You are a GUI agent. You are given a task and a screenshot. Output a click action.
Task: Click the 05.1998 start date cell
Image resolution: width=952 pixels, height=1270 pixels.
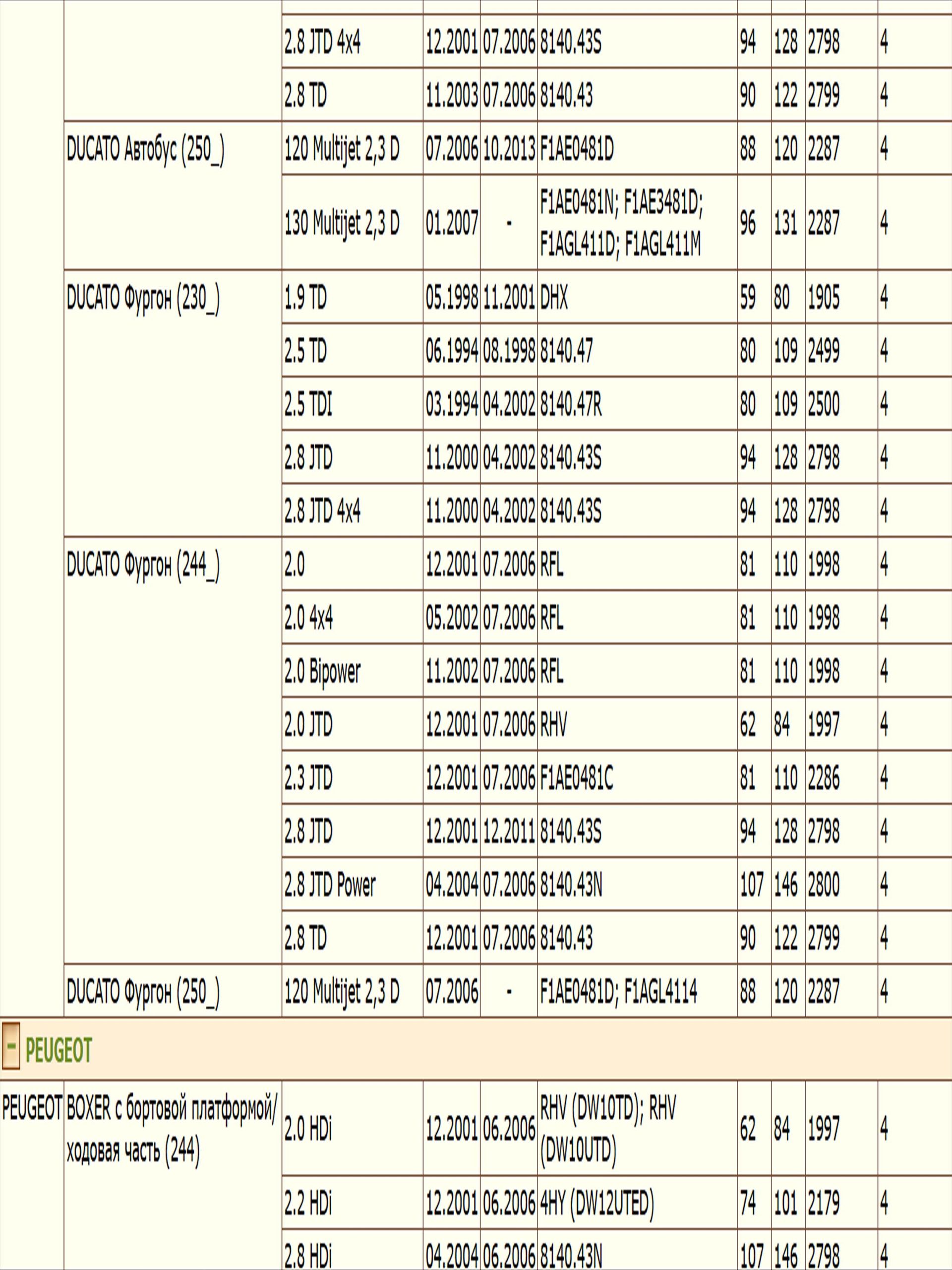452,297
